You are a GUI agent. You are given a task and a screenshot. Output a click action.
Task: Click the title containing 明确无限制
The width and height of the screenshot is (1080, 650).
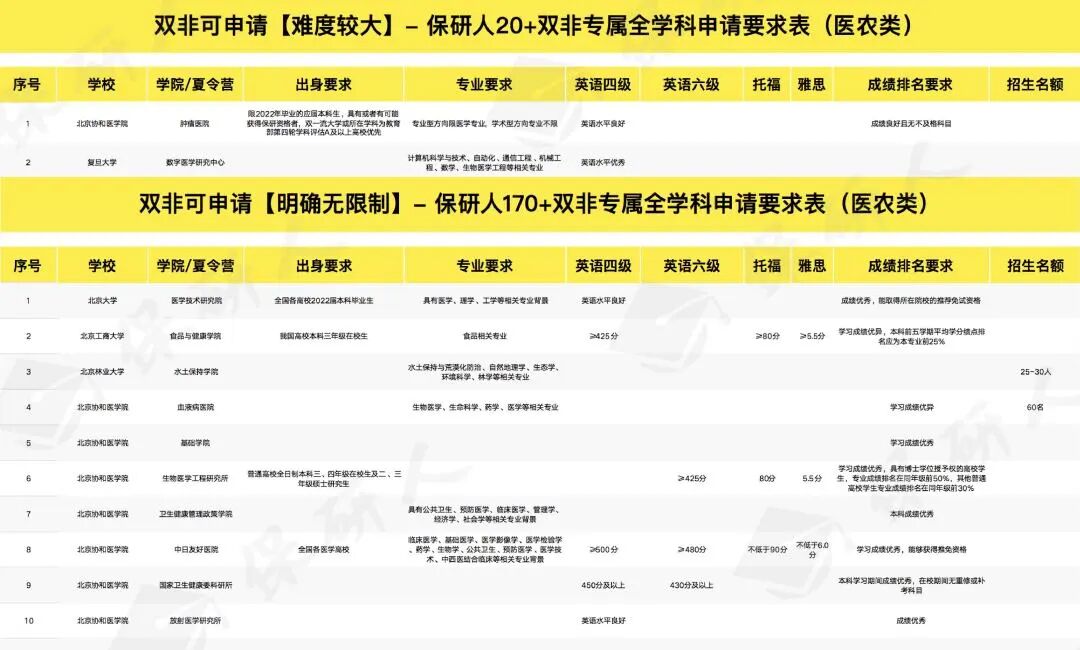coord(534,203)
